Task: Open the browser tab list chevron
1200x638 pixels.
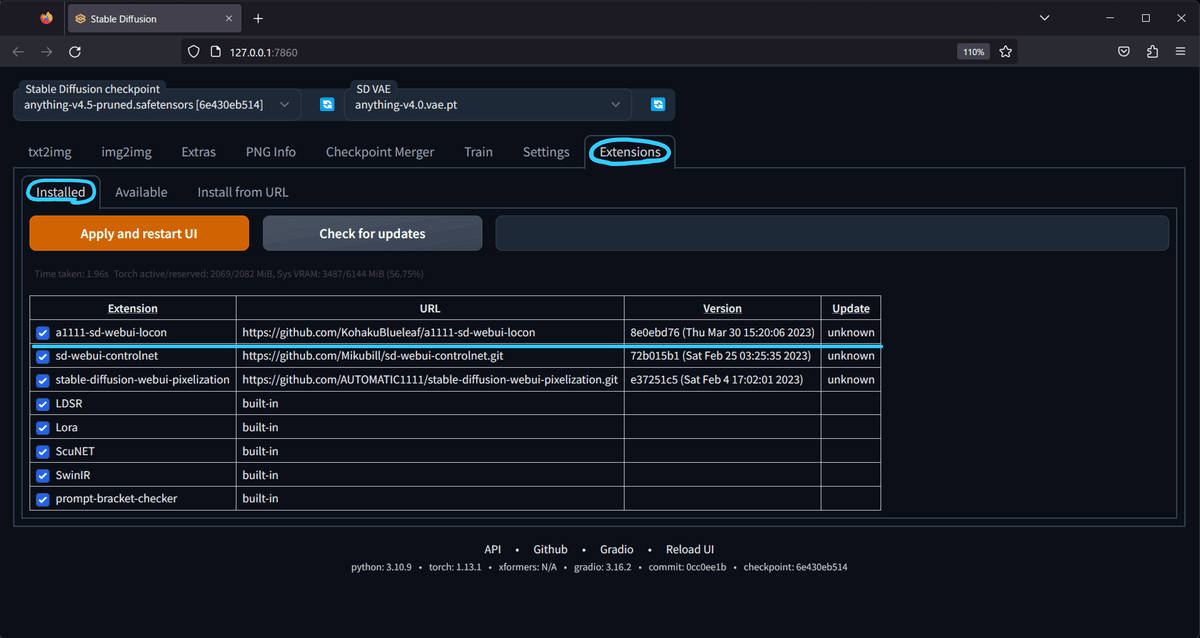Action: pyautogui.click(x=1044, y=18)
